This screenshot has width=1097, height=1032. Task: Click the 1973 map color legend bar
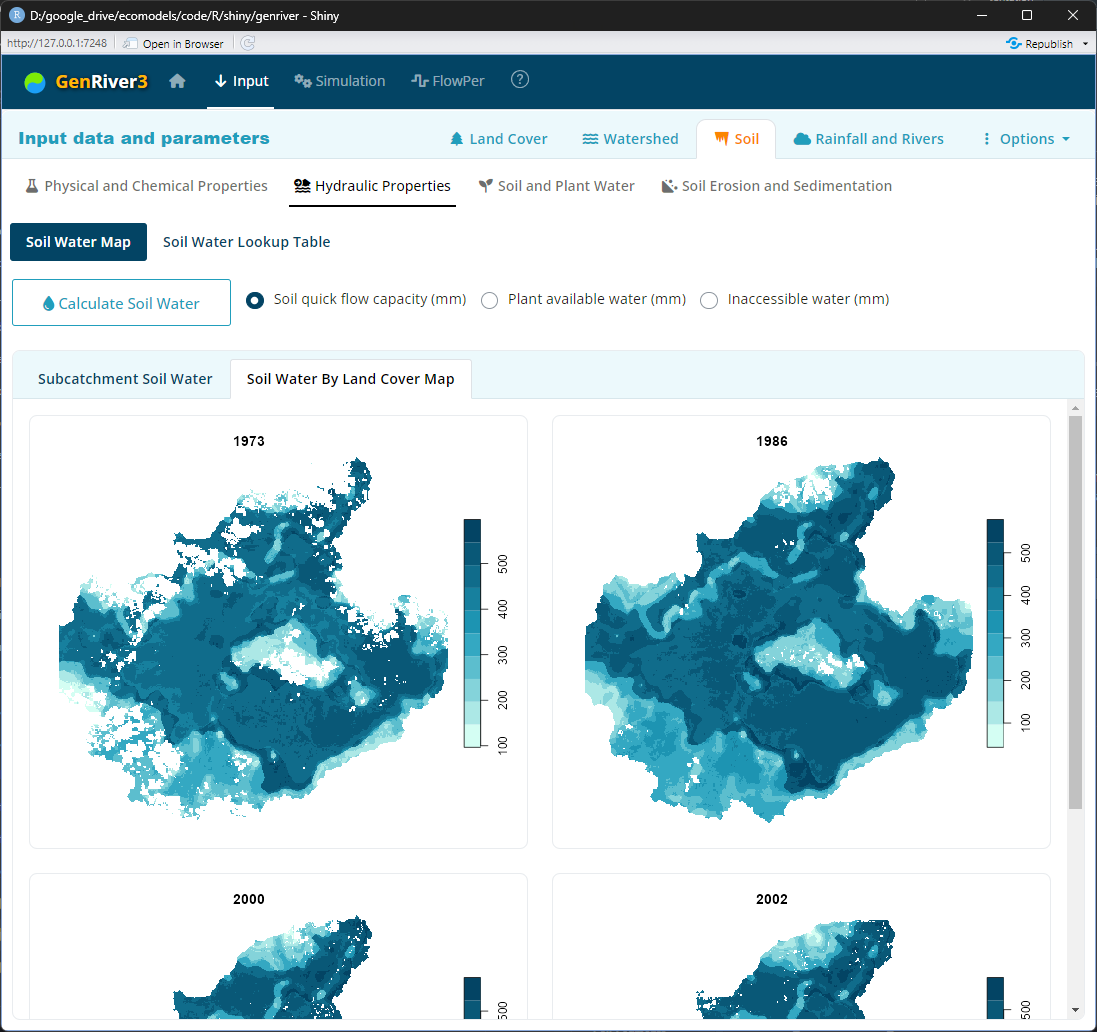coord(472,633)
